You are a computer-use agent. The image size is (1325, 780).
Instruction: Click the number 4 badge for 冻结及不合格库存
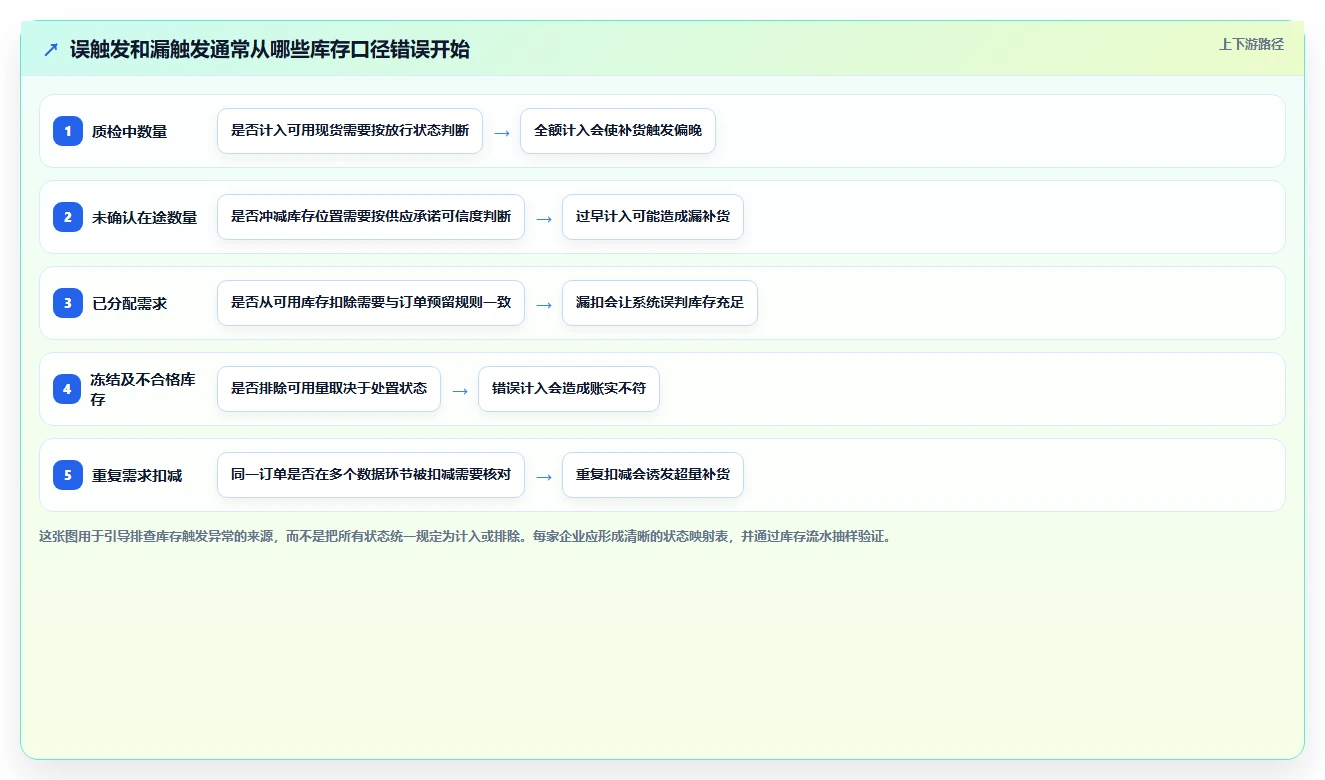[68, 389]
